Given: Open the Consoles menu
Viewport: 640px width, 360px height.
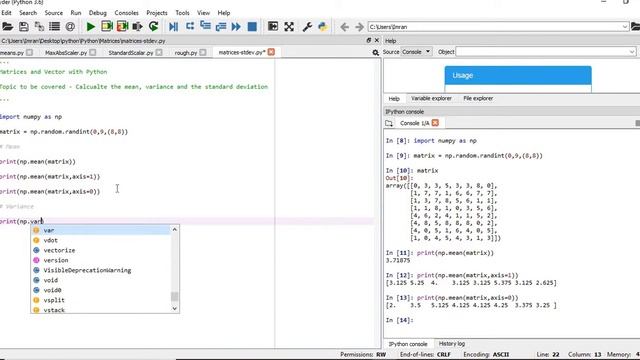Looking at the screenshot, I should coord(126,13).
